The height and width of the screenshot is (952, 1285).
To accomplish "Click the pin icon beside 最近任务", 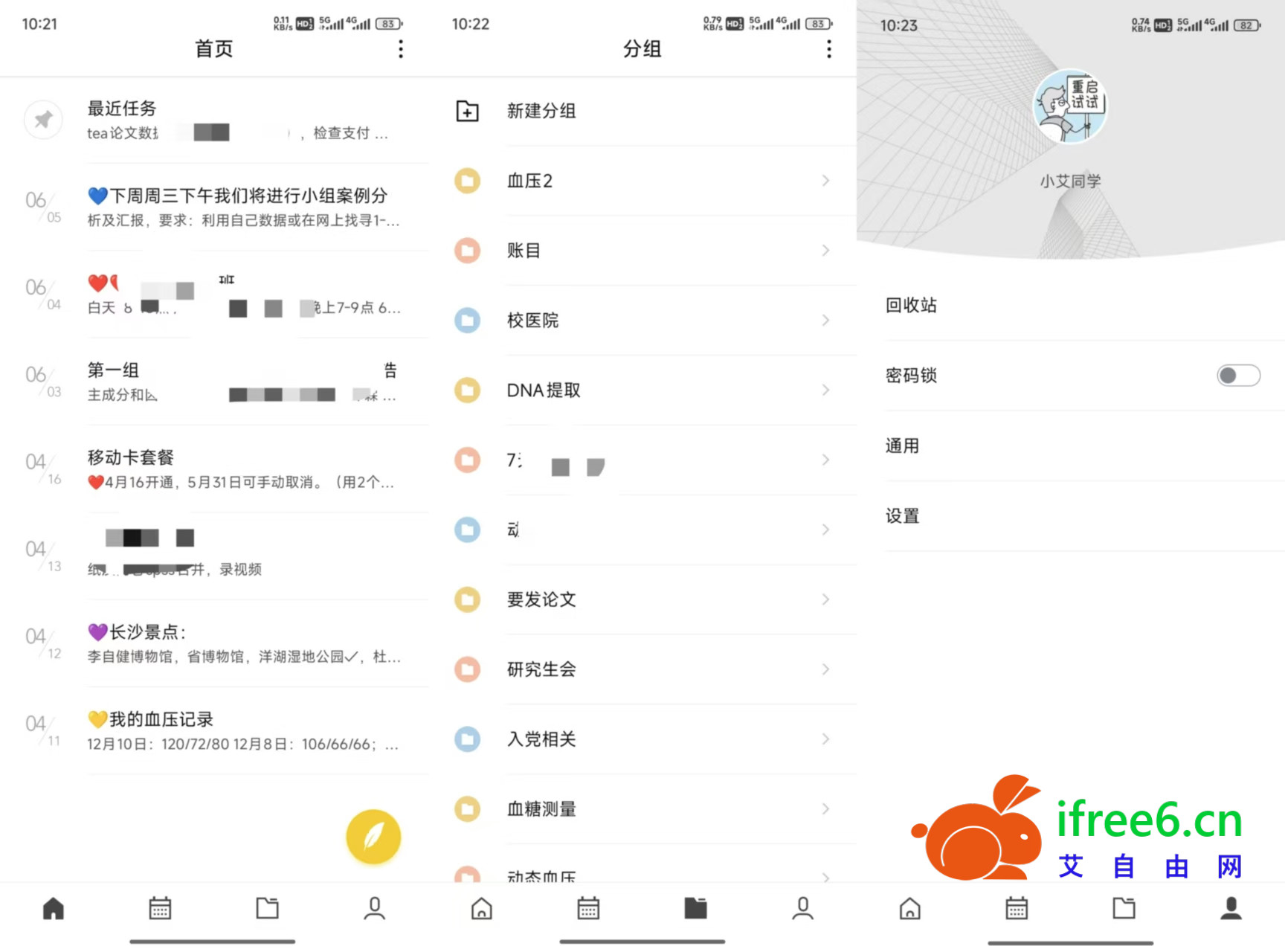I will tap(43, 119).
